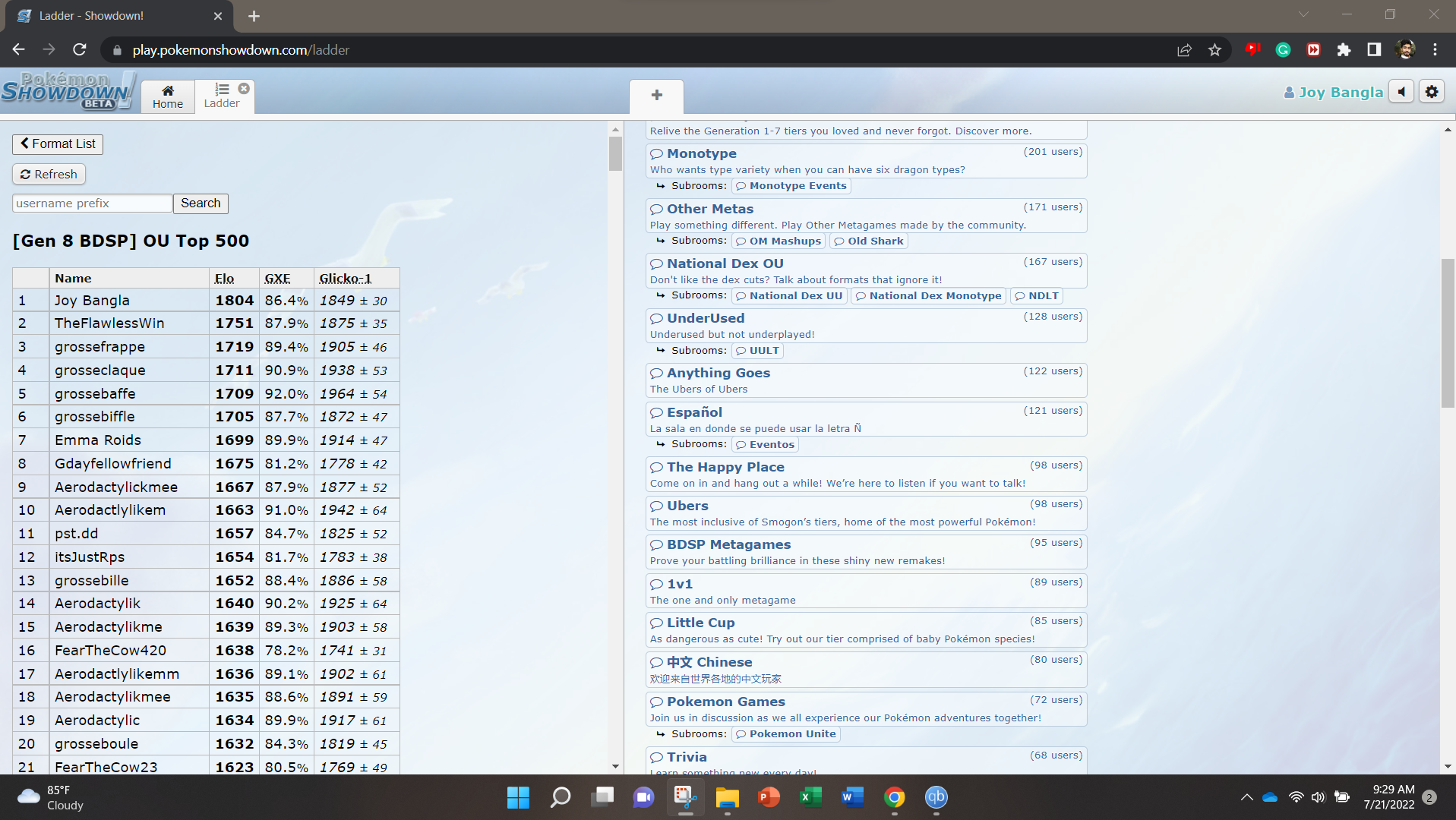
Task: Bookmark this page with star icon
Action: click(x=1214, y=50)
